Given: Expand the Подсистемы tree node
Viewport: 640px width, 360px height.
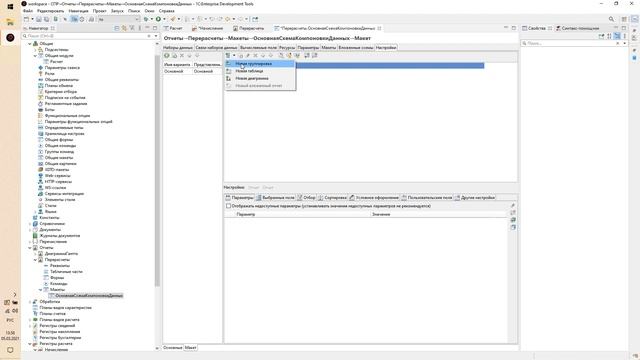Looking at the screenshot, I should tap(35, 50).
